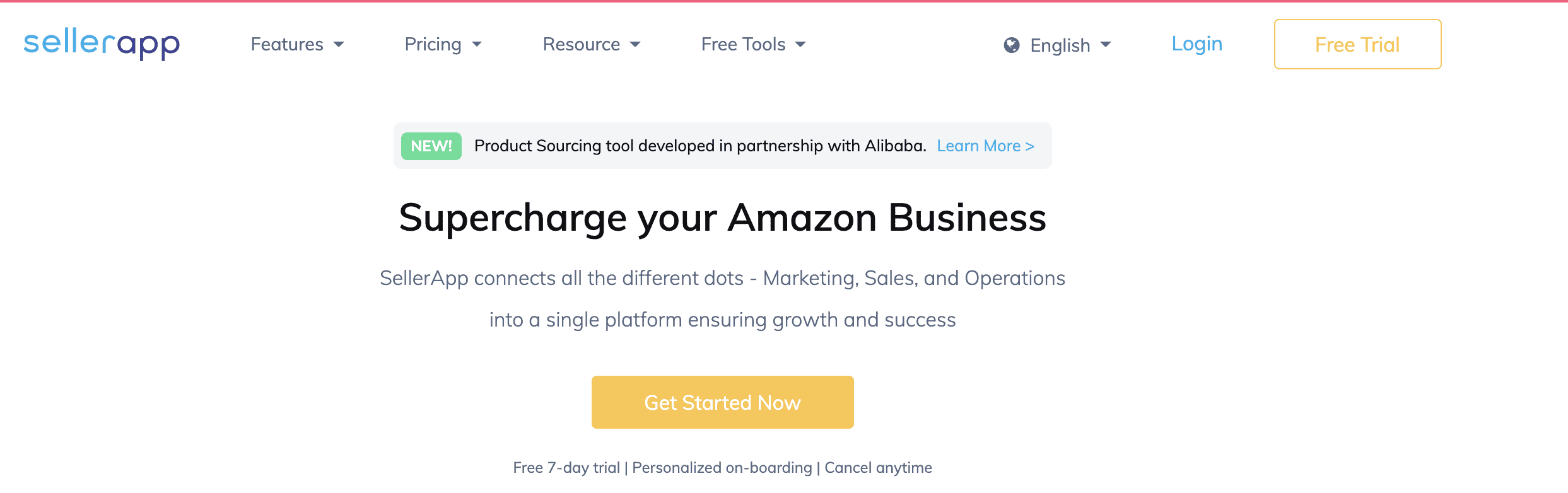Click the Alibaba Product Sourcing announcement text
1568x493 pixels.
click(x=699, y=146)
